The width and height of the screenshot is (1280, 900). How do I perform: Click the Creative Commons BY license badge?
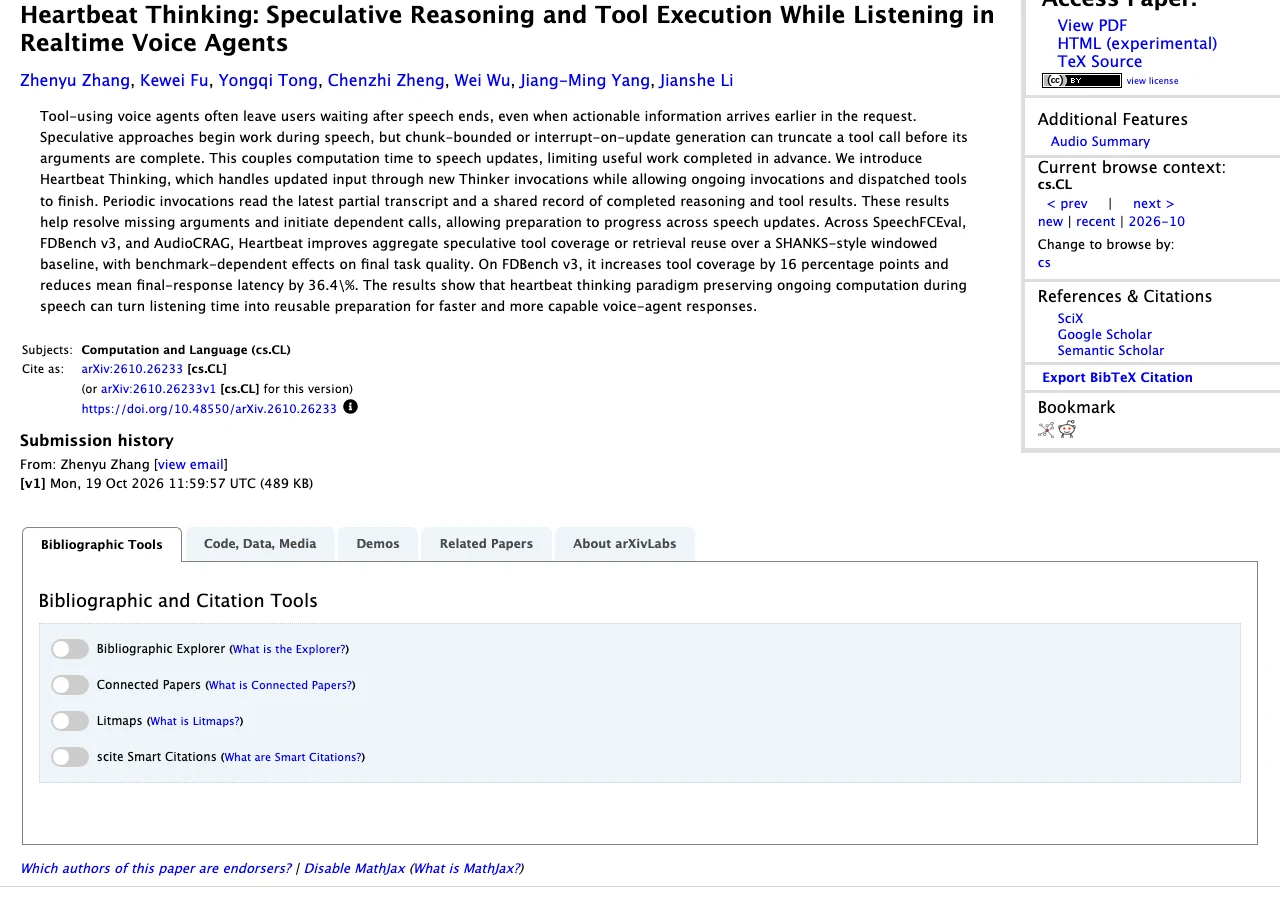[1081, 81]
